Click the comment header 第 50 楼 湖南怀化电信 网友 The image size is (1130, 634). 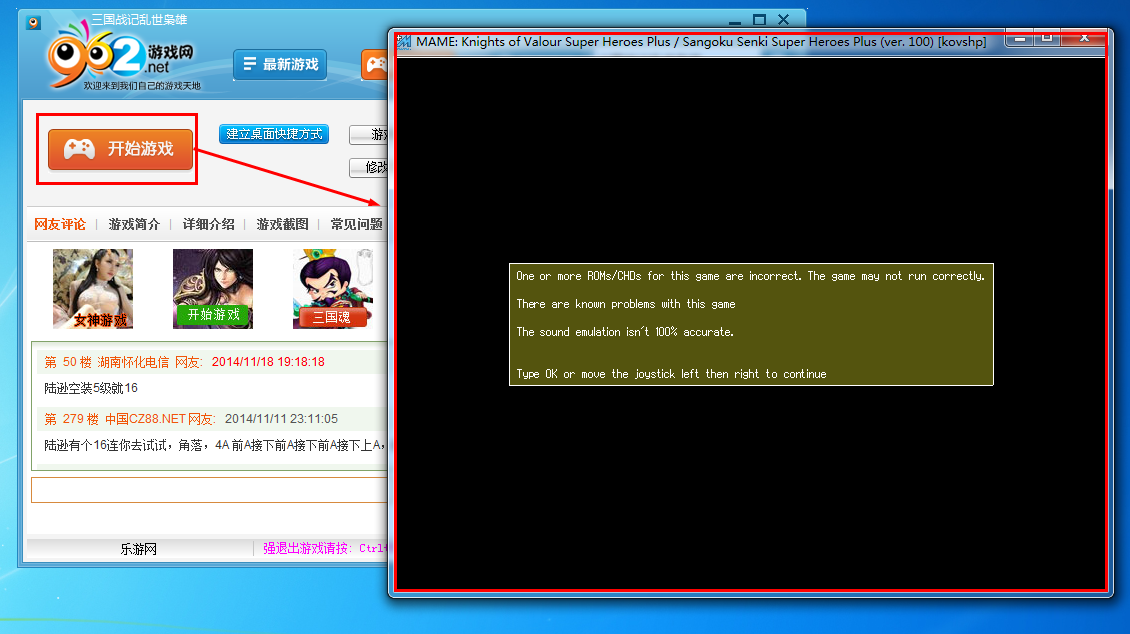coord(123,362)
